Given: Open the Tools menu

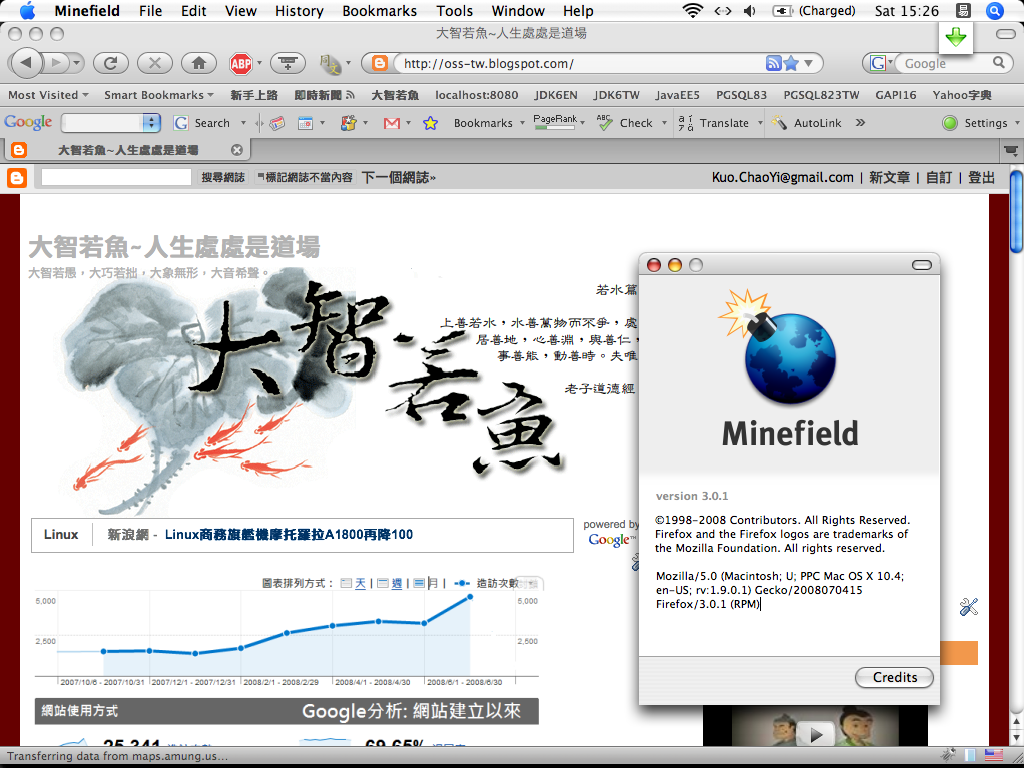Looking at the screenshot, I should tap(455, 11).
